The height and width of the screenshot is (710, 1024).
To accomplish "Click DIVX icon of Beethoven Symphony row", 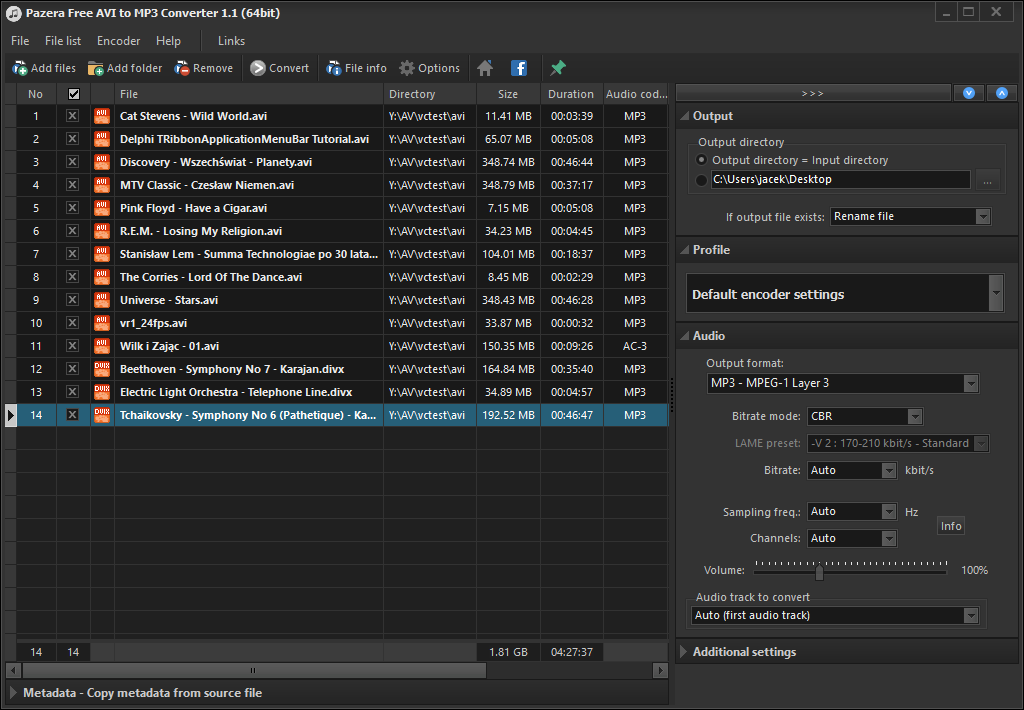I will pos(102,369).
